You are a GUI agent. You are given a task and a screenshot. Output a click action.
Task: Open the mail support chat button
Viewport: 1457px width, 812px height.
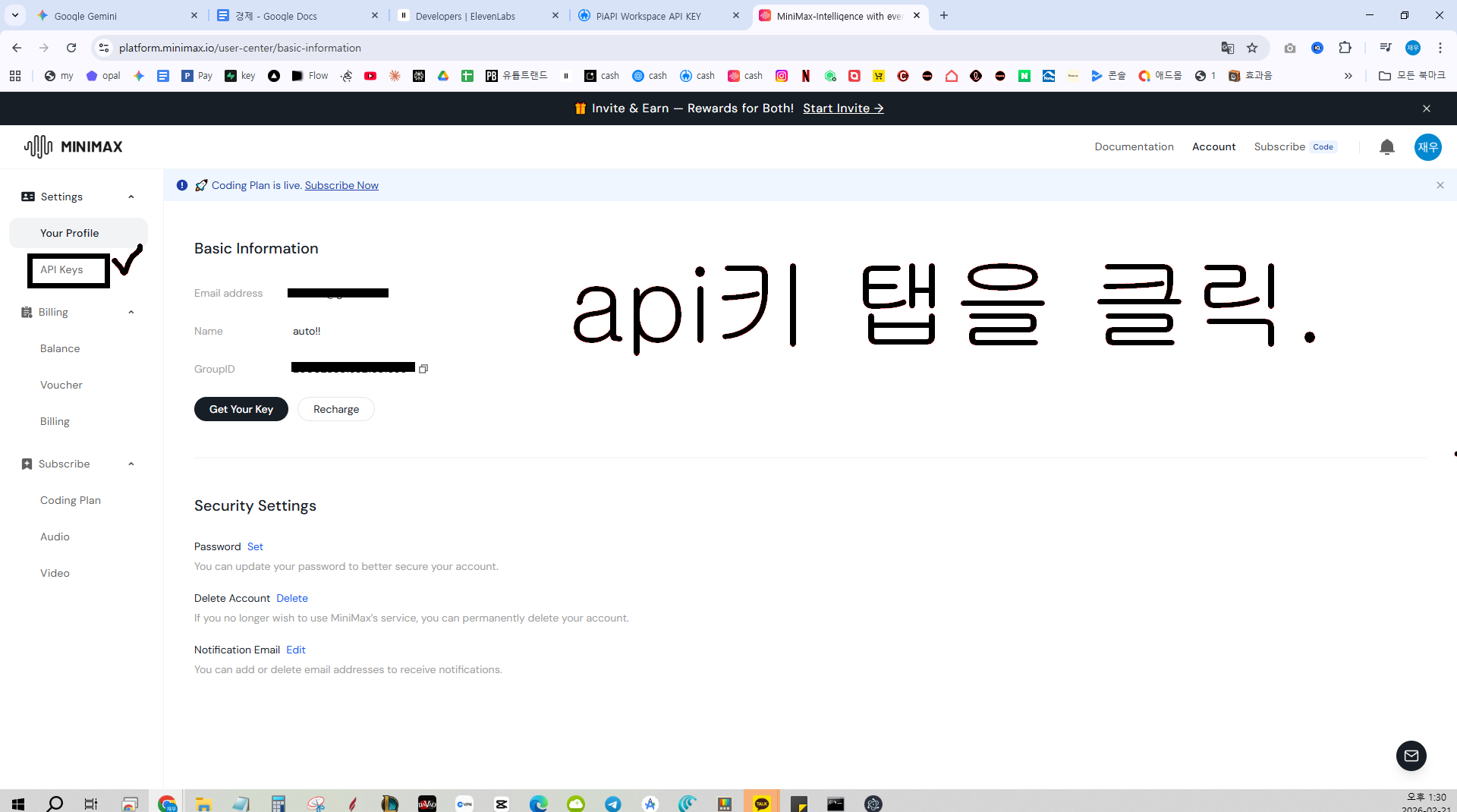[x=1411, y=756]
